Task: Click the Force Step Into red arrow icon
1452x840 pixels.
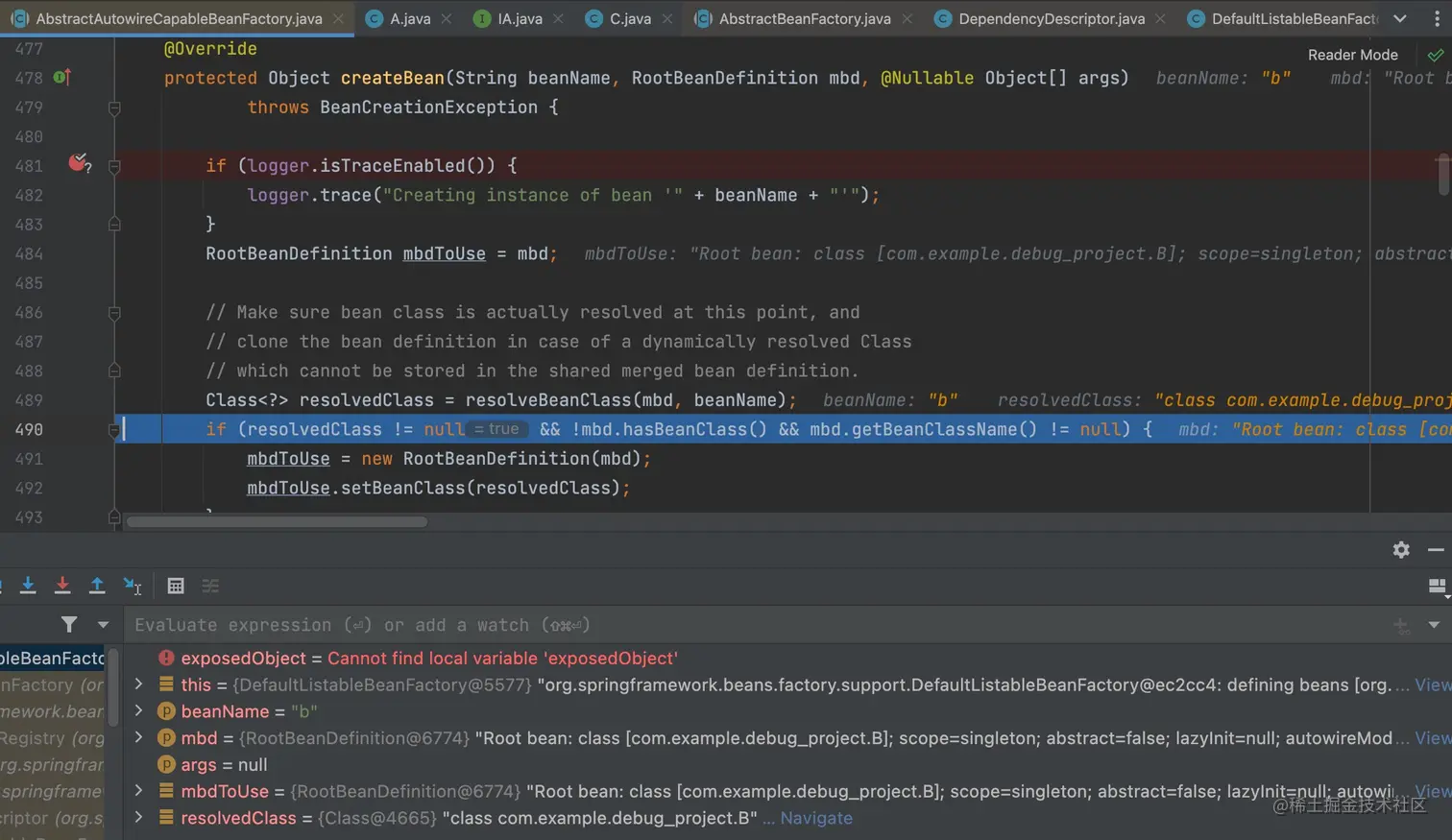Action: 62,586
